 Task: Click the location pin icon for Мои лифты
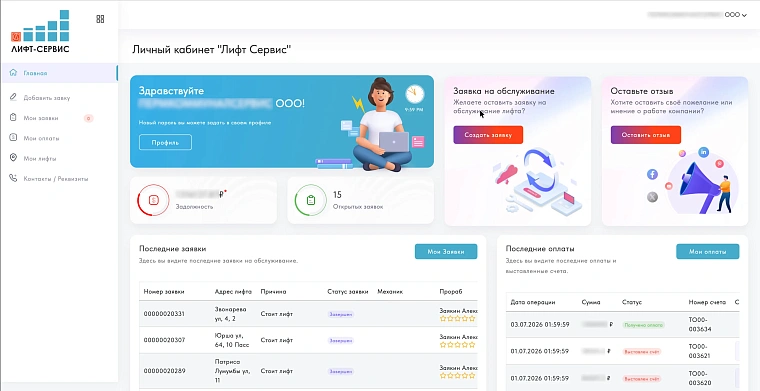click(14, 158)
